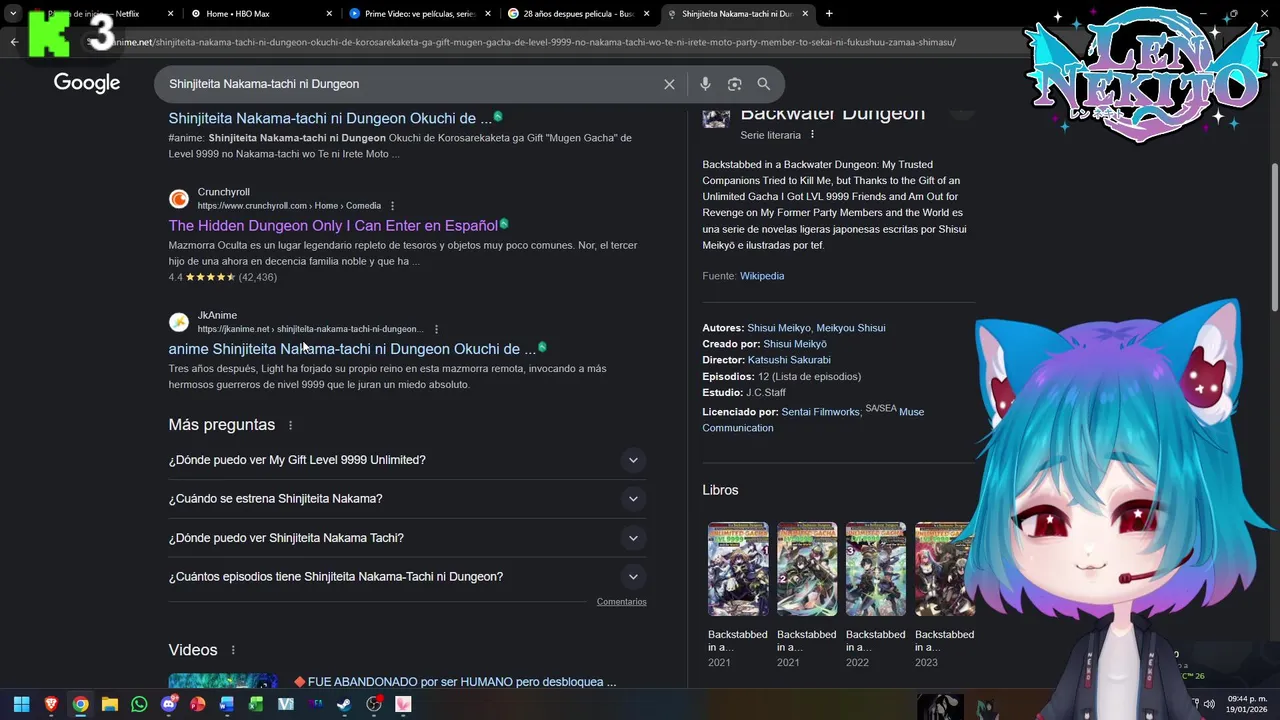Viewport: 1280px width, 720px height.
Task: Open the Meikyou Shisui author link
Action: (x=851, y=328)
